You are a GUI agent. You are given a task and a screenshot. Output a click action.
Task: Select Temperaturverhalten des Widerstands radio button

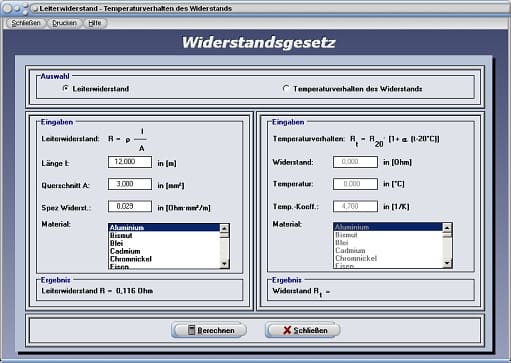click(286, 89)
